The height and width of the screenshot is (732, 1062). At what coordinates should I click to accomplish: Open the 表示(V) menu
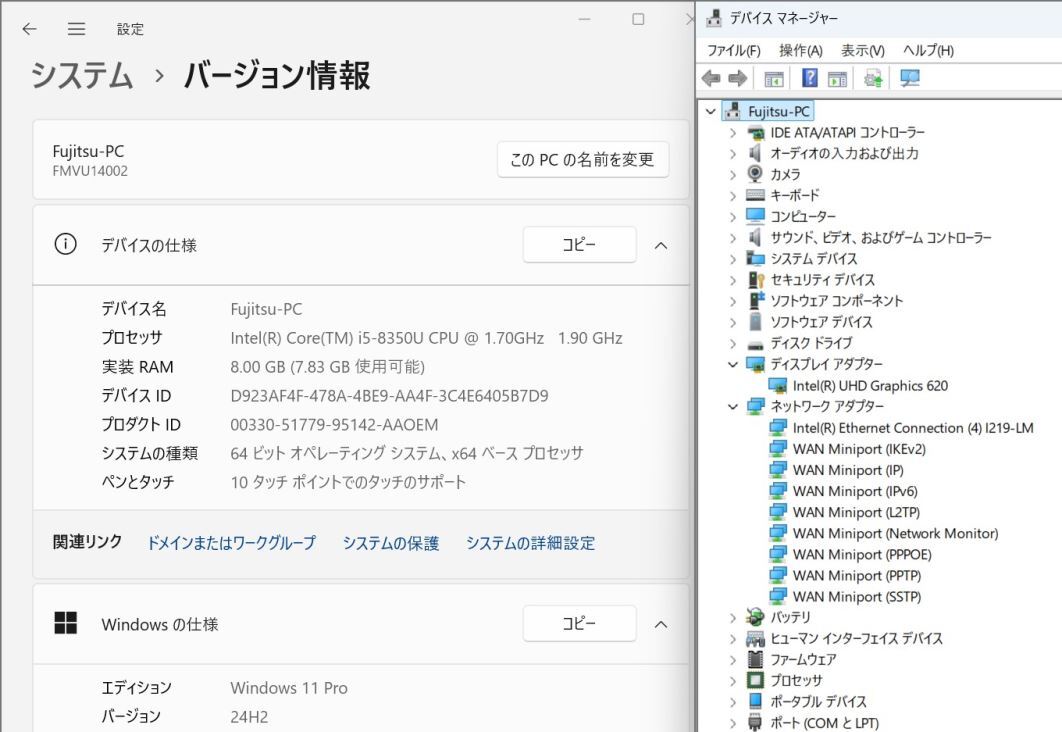pos(862,51)
